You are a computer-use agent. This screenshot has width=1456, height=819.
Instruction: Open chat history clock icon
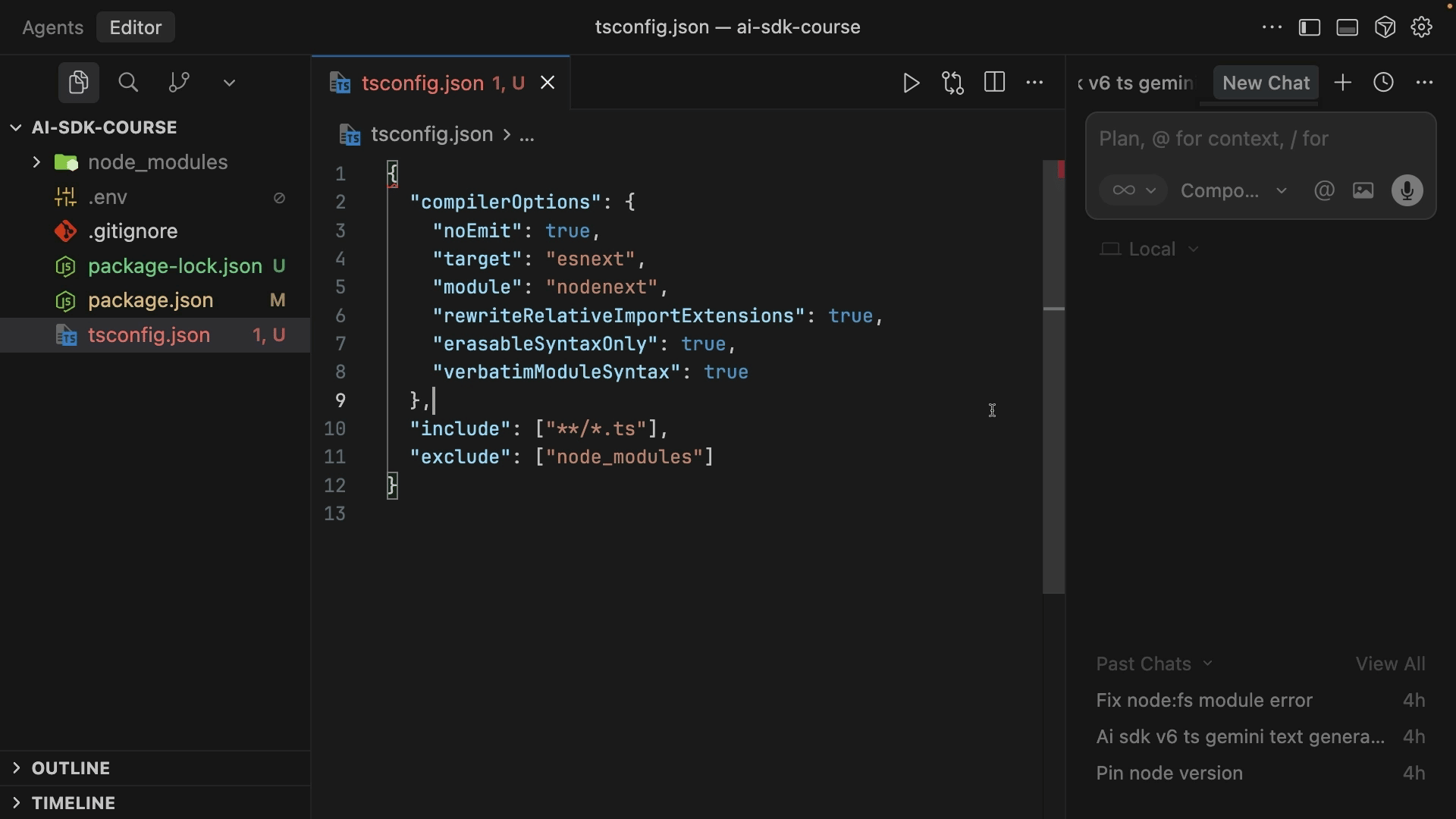point(1383,83)
